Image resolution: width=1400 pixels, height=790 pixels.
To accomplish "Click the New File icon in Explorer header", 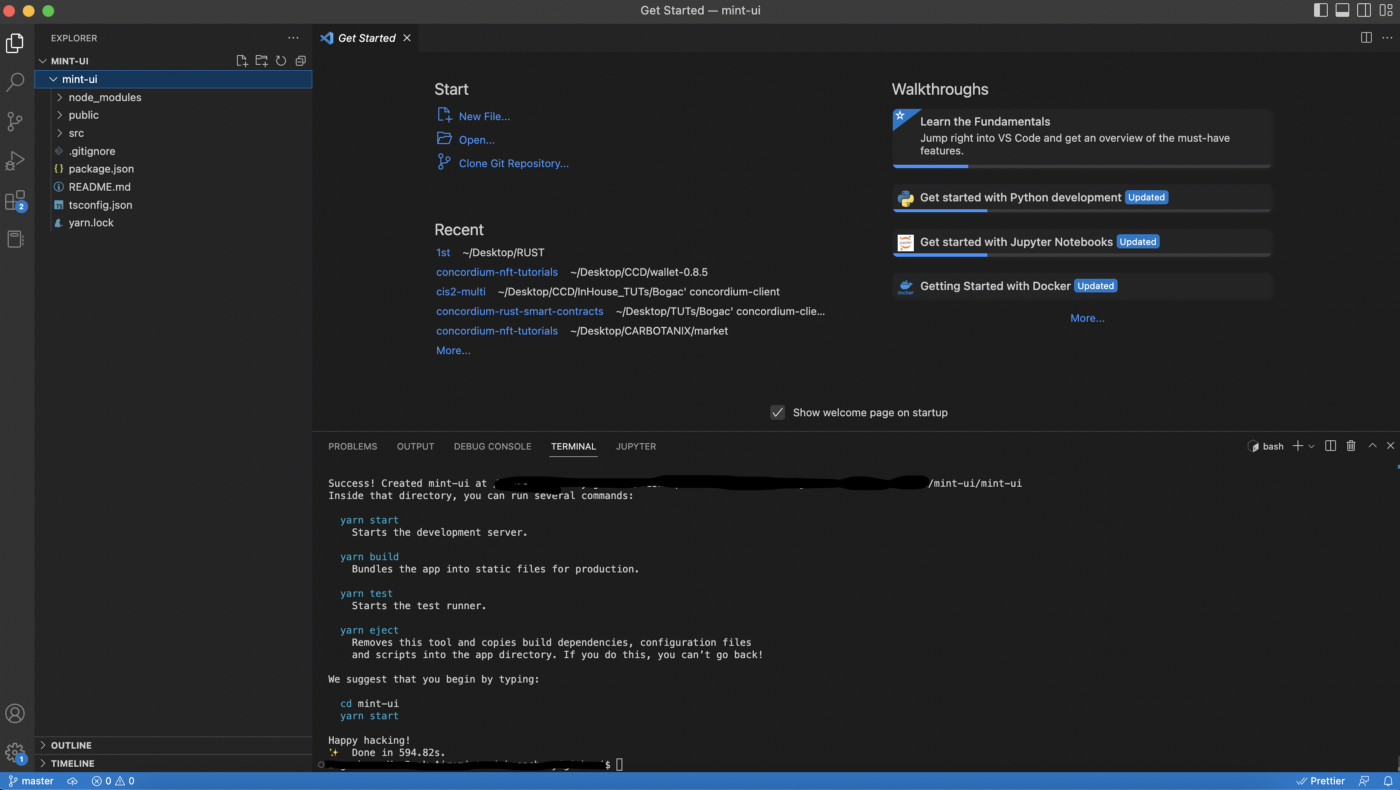I will (x=242, y=61).
